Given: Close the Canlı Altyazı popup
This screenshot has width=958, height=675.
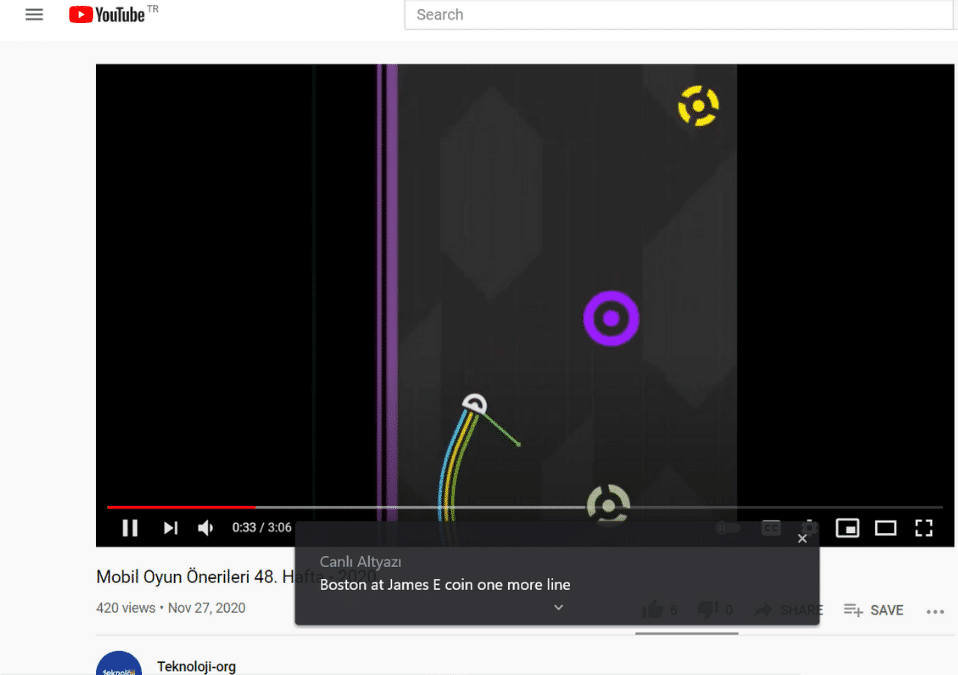Looking at the screenshot, I should click(802, 539).
